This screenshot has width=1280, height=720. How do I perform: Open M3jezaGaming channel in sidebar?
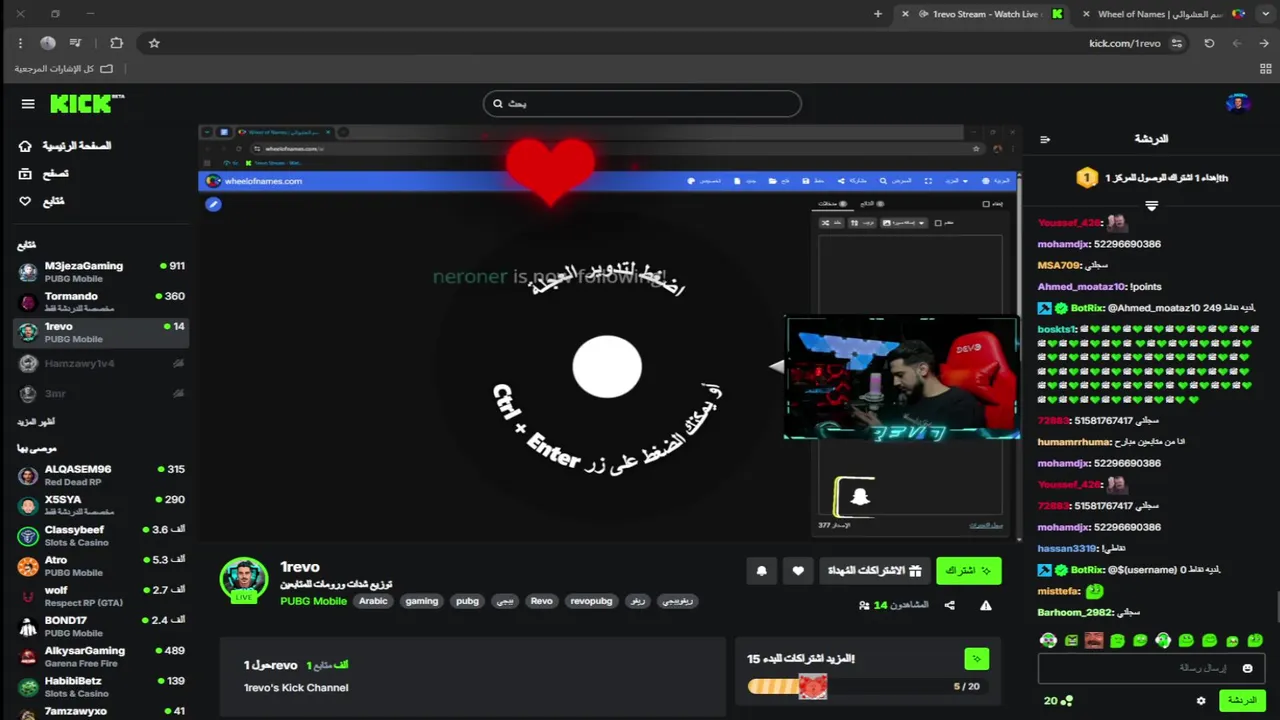point(100,271)
